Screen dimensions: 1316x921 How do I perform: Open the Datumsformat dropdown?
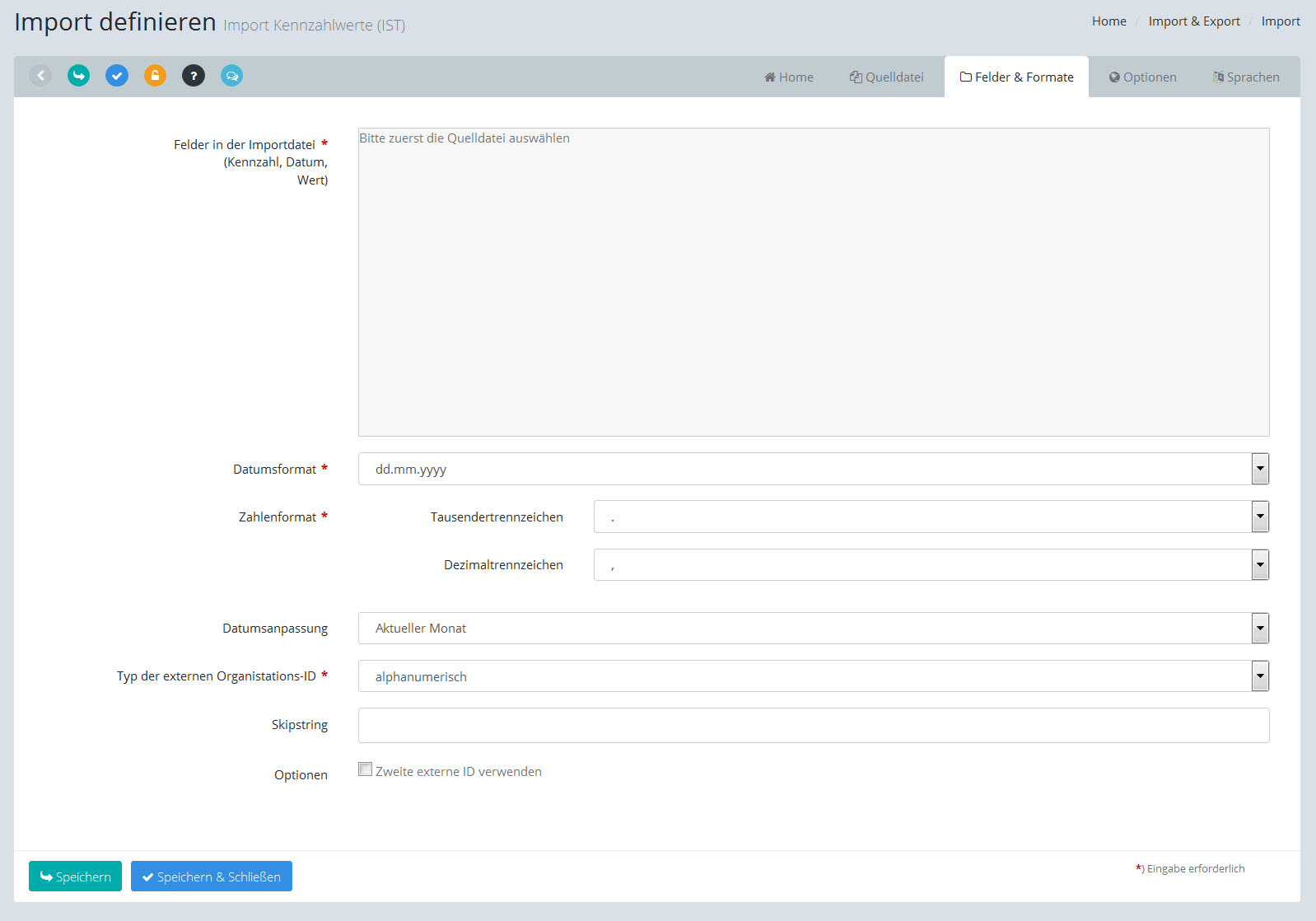click(x=813, y=469)
